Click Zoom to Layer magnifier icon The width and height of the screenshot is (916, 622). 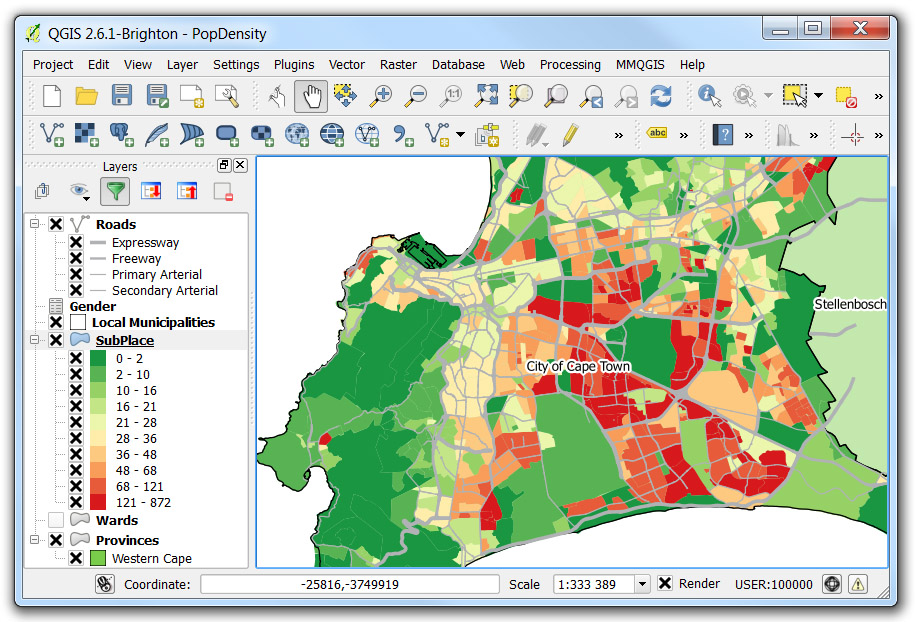[556, 96]
